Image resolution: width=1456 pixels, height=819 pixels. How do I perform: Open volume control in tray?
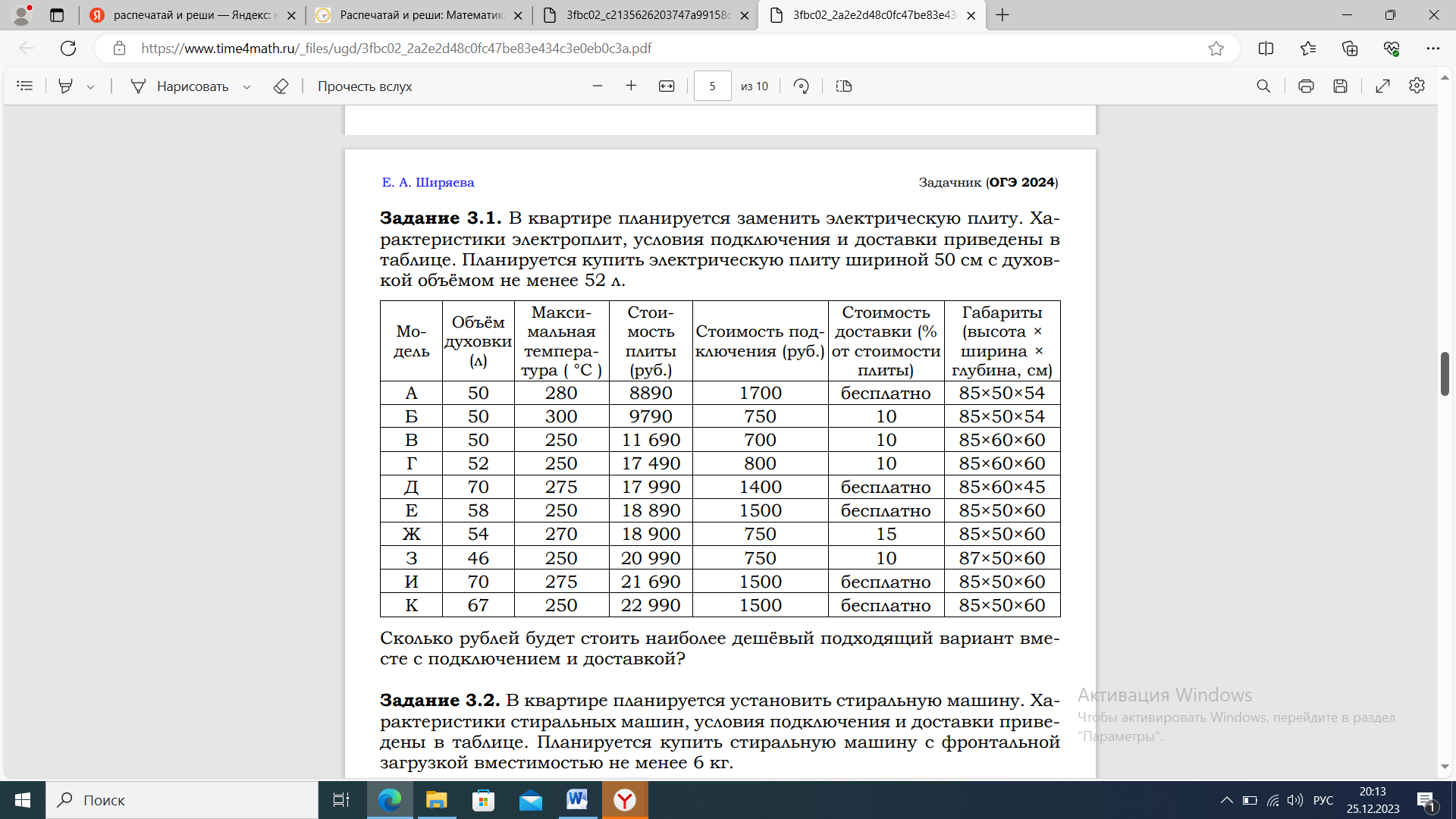(x=1295, y=800)
